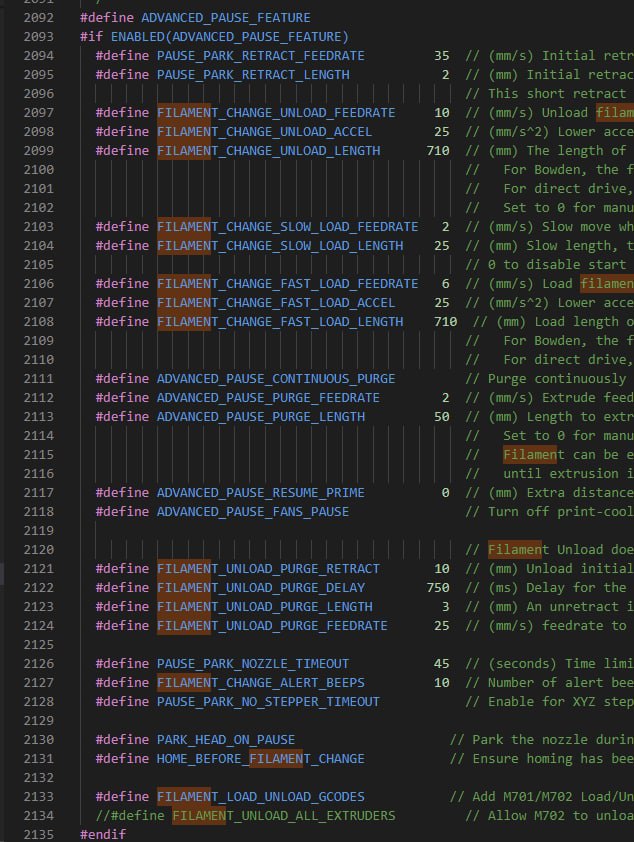The width and height of the screenshot is (634, 842).
Task: Click FILAMENT_LOAD_UNLOAD_GCODES macro name
Action: coord(260,797)
